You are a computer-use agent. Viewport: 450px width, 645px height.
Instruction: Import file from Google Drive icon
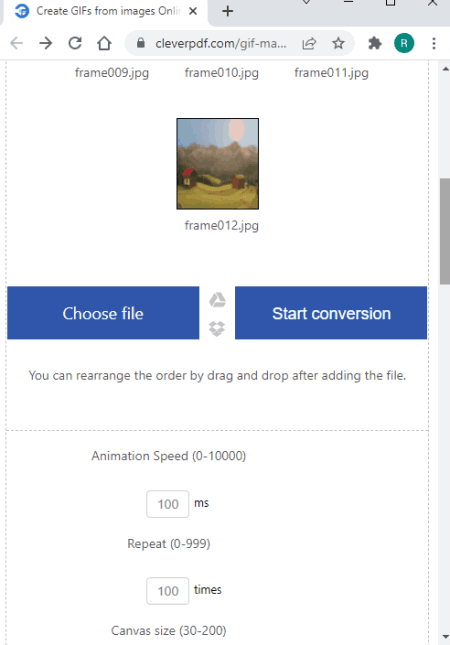click(217, 300)
